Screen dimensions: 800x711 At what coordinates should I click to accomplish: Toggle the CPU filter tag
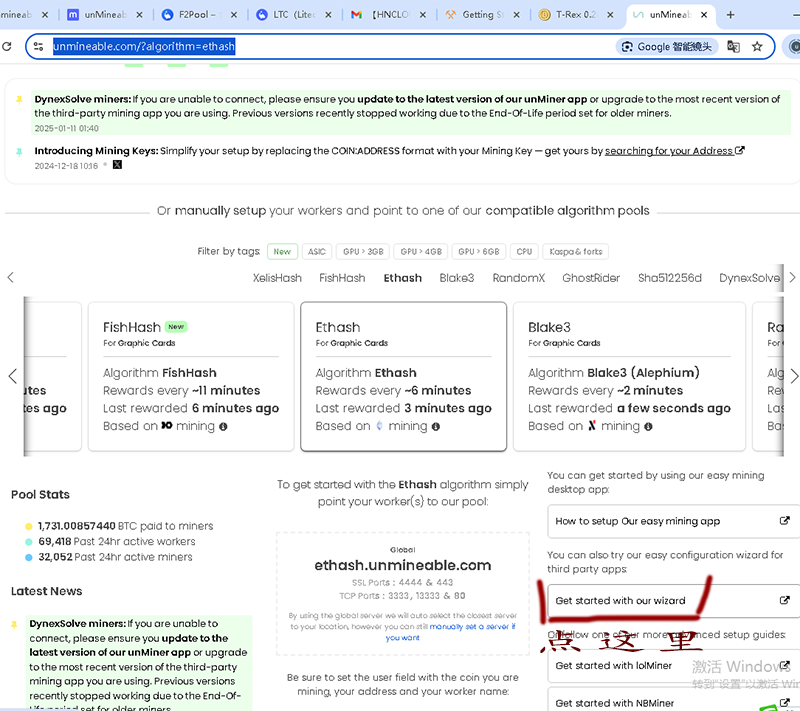(524, 252)
